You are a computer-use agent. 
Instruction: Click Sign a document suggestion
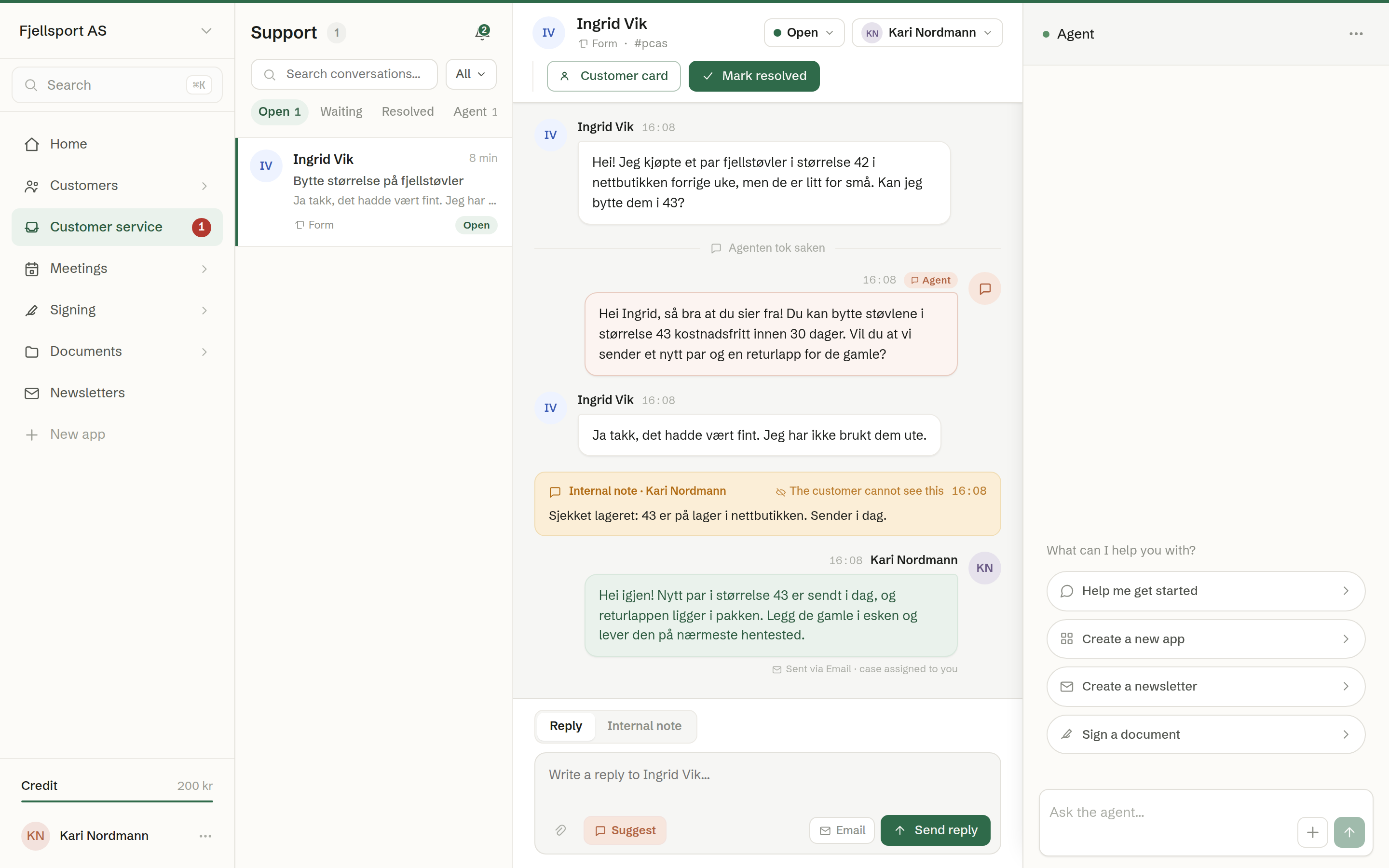click(1205, 735)
